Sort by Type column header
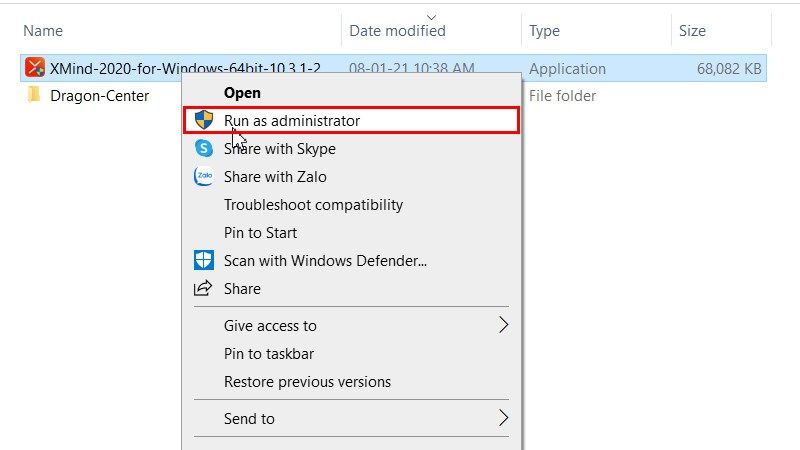 [544, 31]
